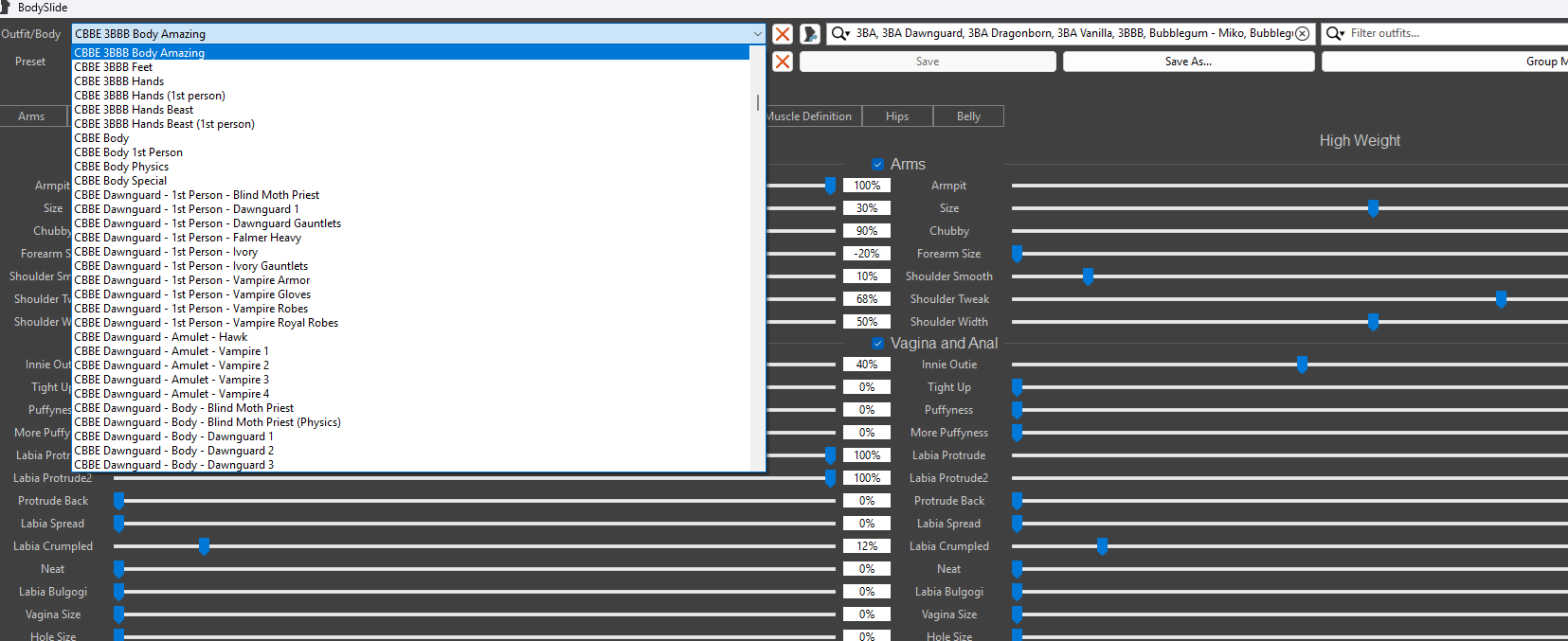Switch to the Muscle Definition tab

click(x=809, y=116)
